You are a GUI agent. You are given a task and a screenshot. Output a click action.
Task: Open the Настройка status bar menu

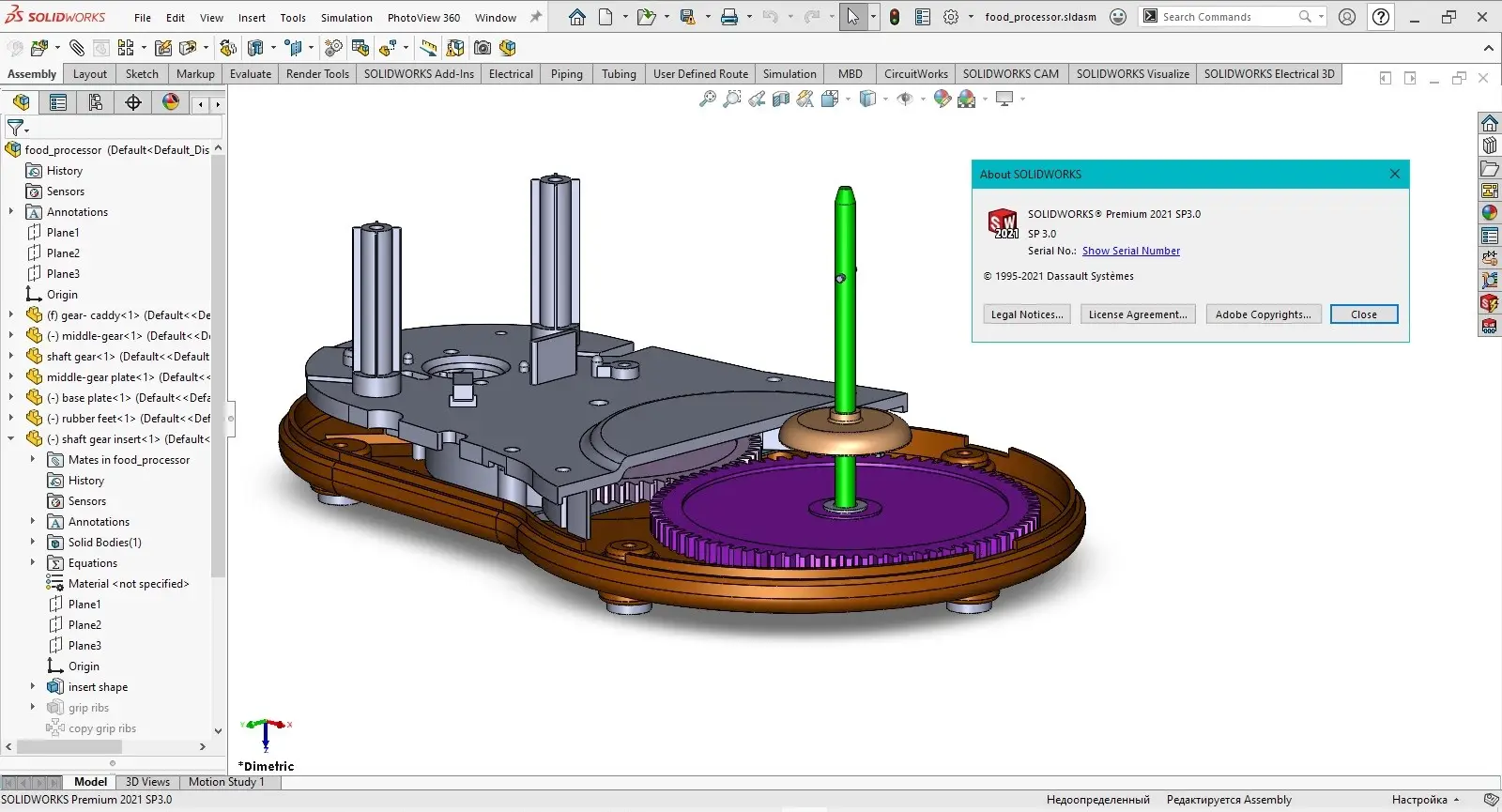coord(1426,800)
